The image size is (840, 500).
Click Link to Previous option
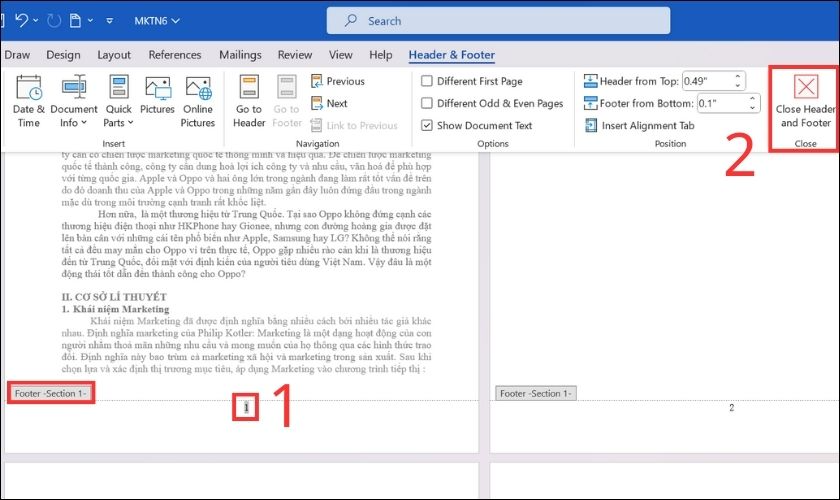tap(354, 125)
